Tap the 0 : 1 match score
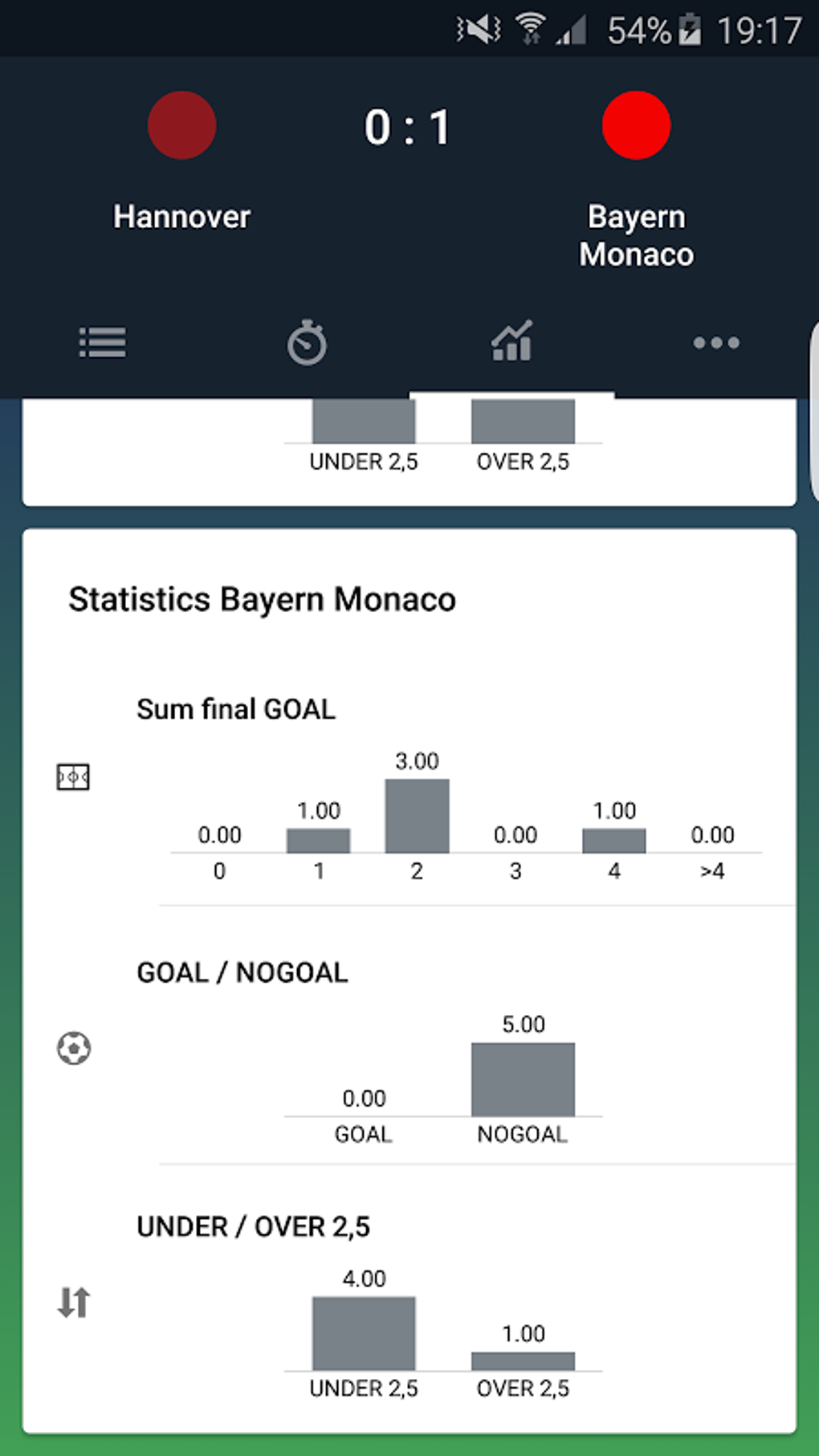The image size is (819, 1456). coord(408,128)
